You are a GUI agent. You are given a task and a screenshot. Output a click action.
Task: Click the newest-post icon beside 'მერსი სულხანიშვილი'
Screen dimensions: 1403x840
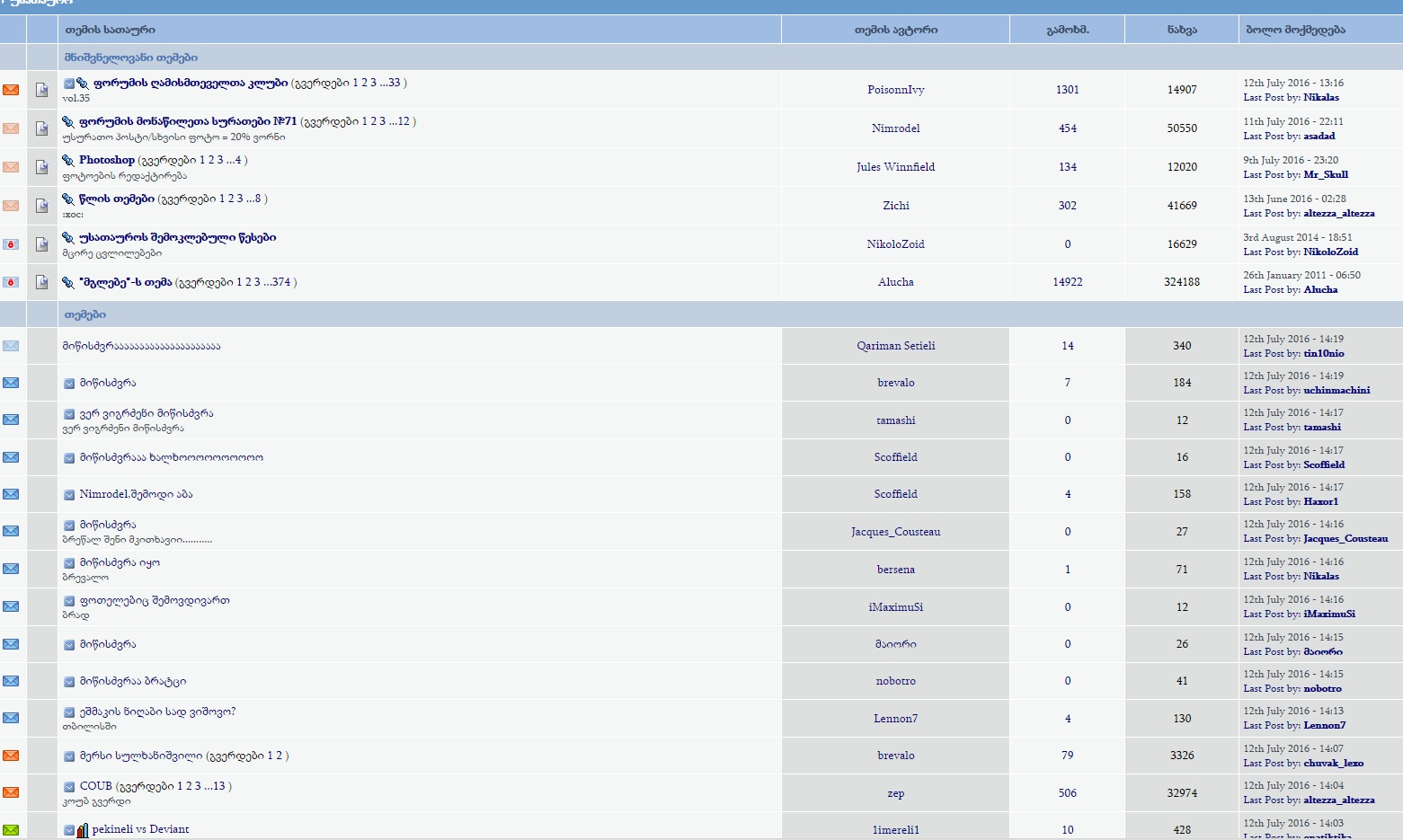pos(69,756)
